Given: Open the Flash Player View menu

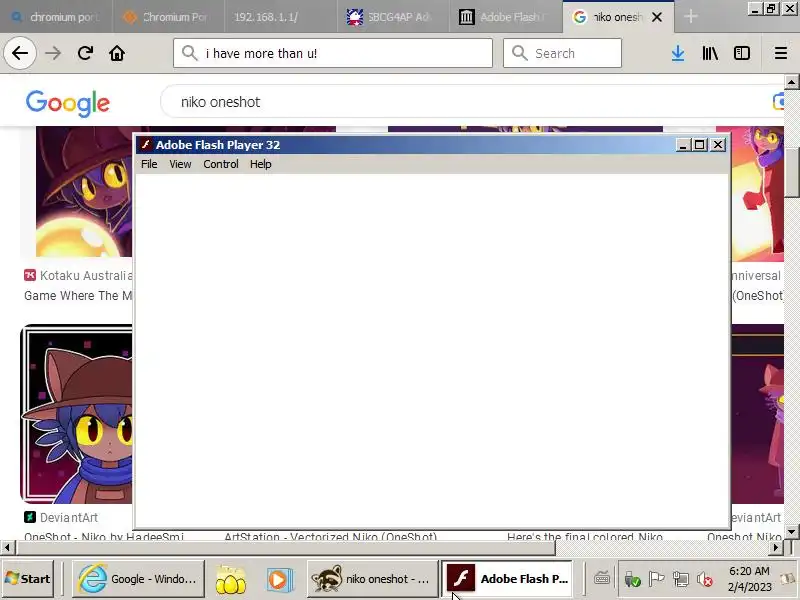Looking at the screenshot, I should 180,164.
